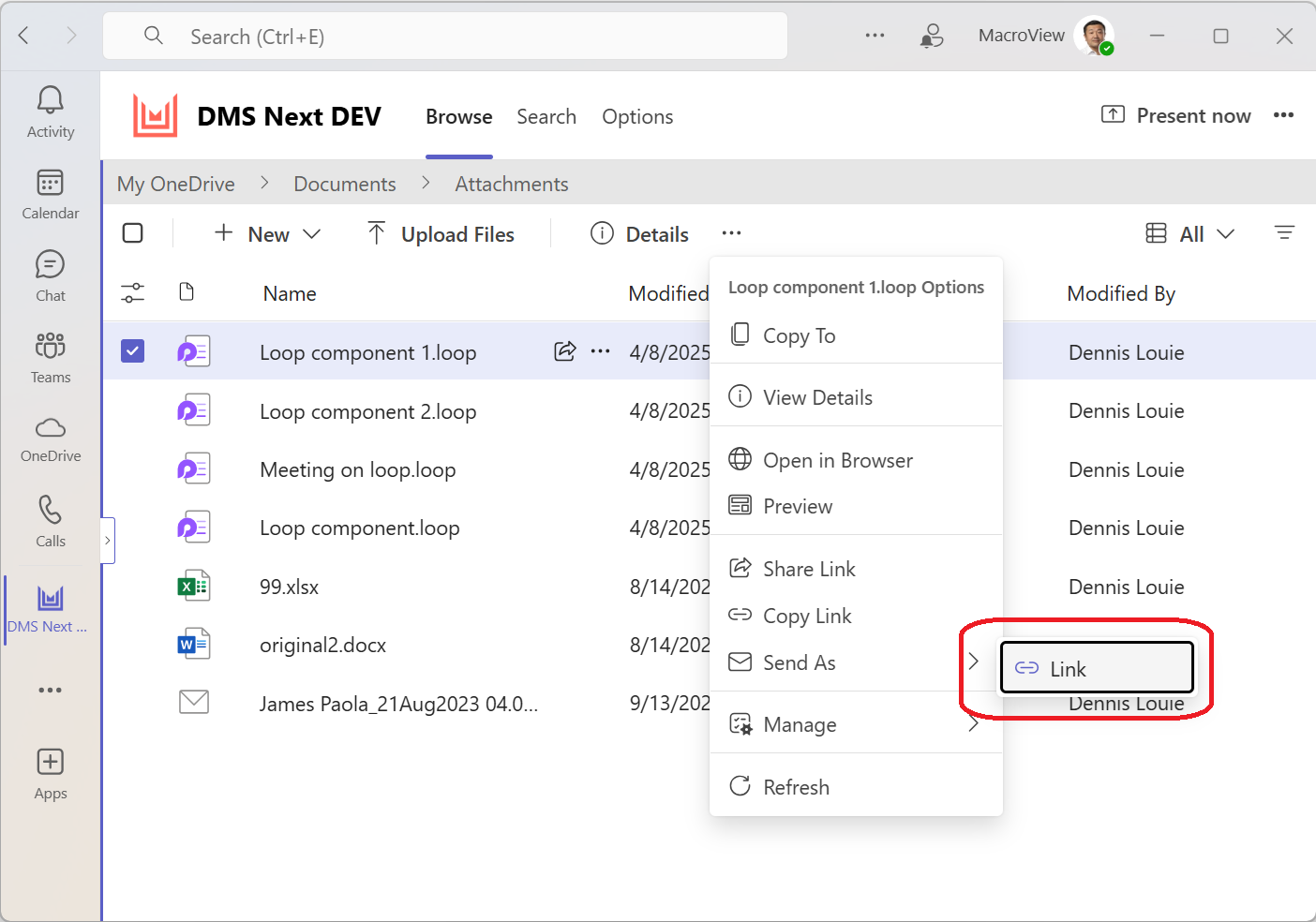Open the Apps store icon
The width and height of the screenshot is (1316, 922).
pos(51,762)
